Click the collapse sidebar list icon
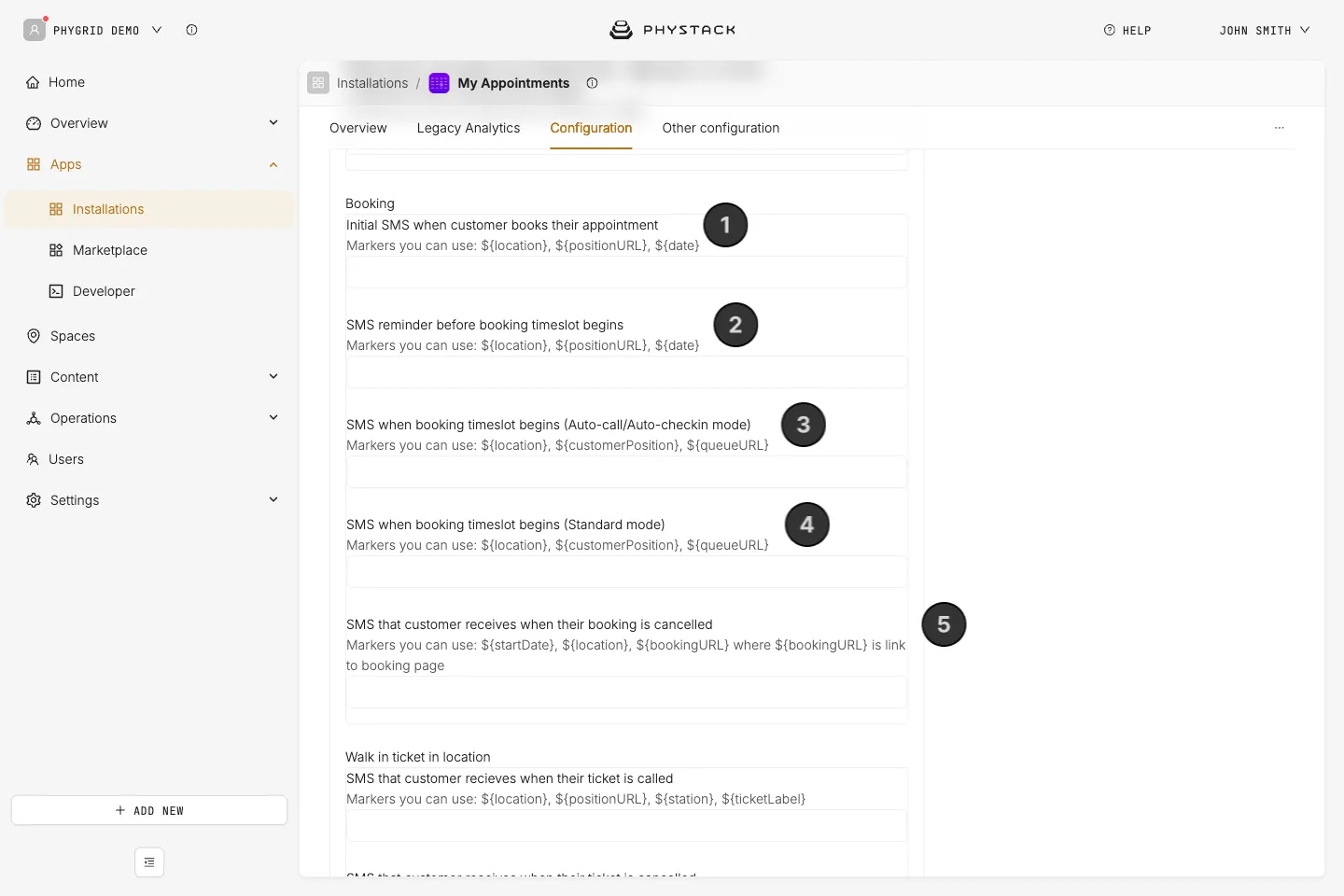1344x896 pixels. 149,862
